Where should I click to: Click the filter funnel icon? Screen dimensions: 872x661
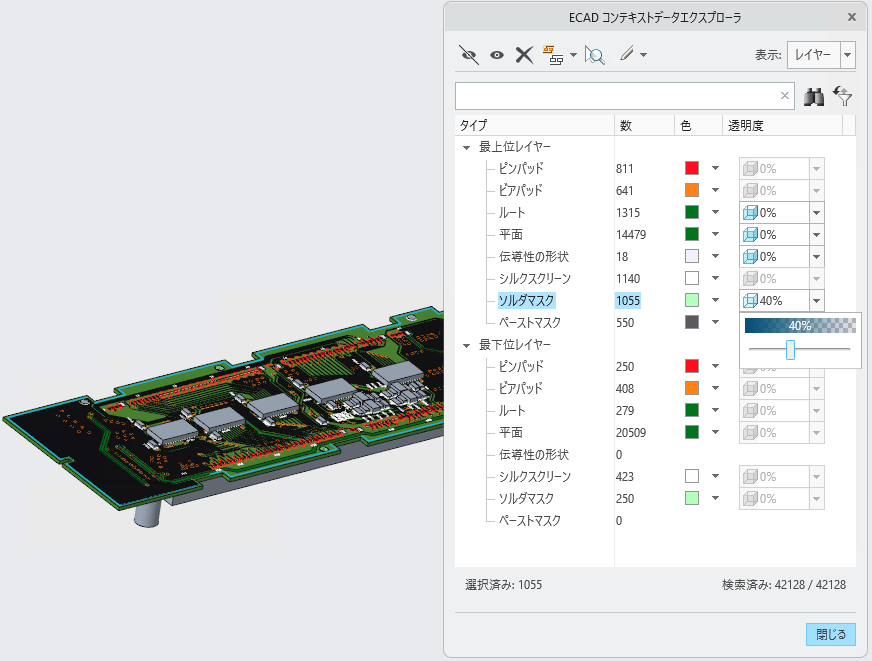click(x=843, y=96)
